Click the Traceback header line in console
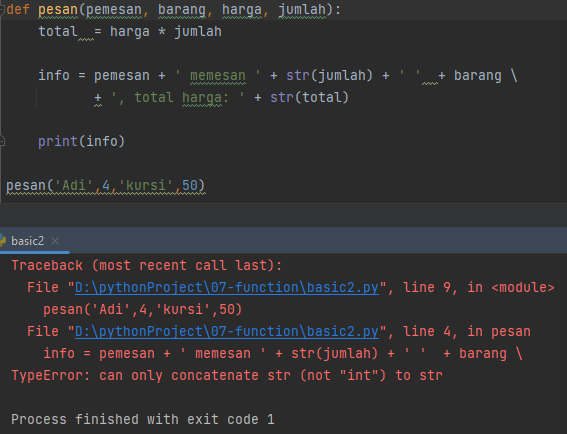The image size is (567, 434). (146, 265)
